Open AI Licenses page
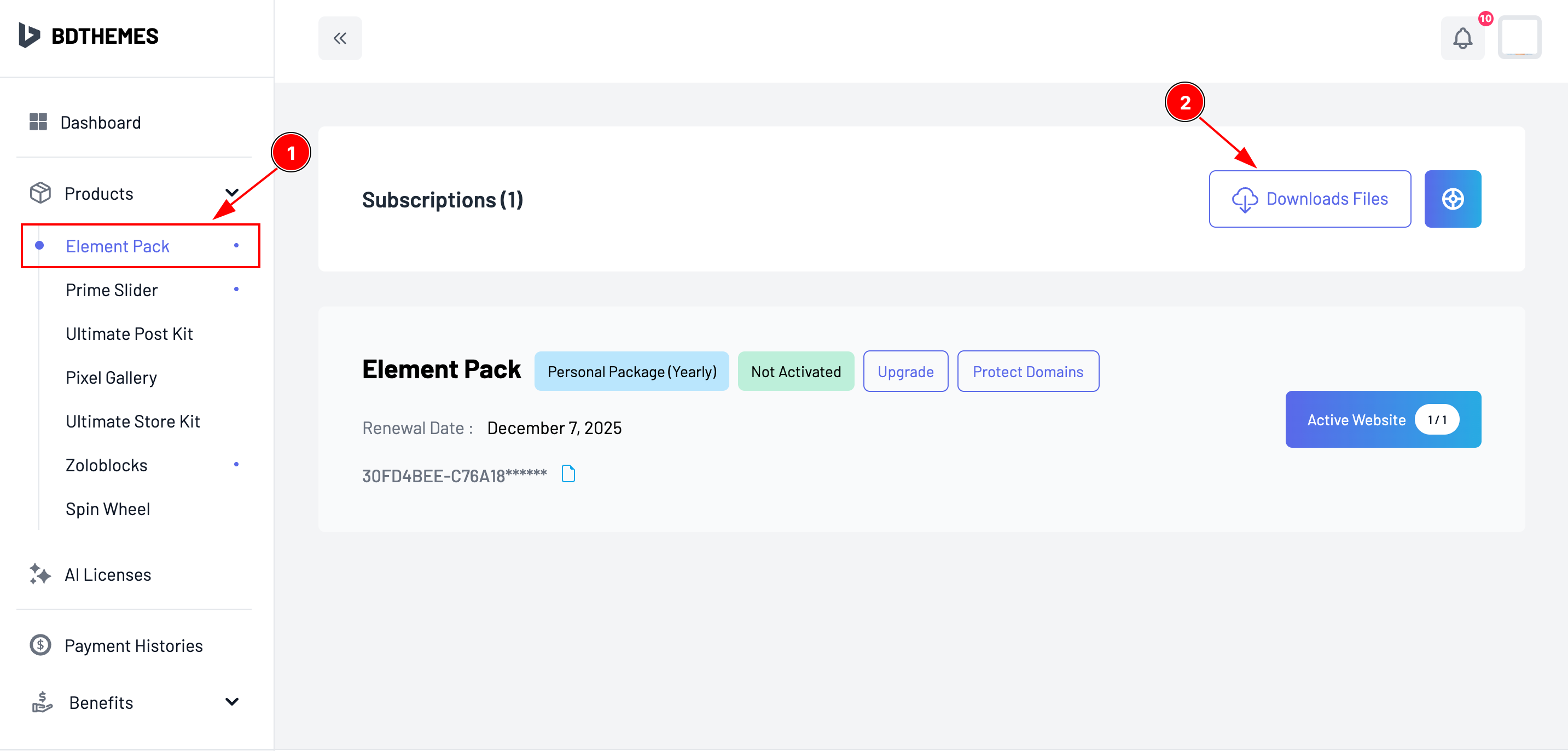Image resolution: width=1568 pixels, height=751 pixels. point(108,575)
